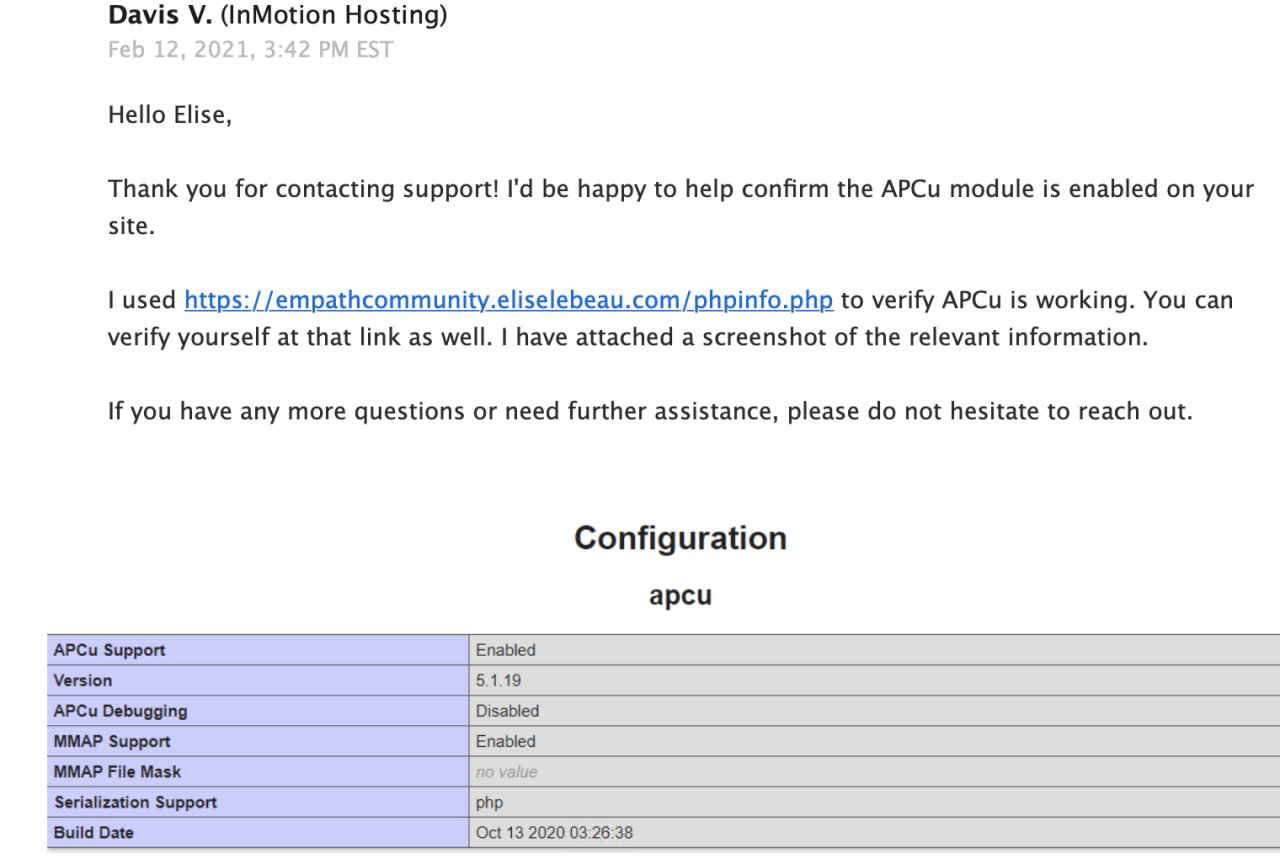Select the APCu Support row label
The image size is (1280, 864).
110,650
